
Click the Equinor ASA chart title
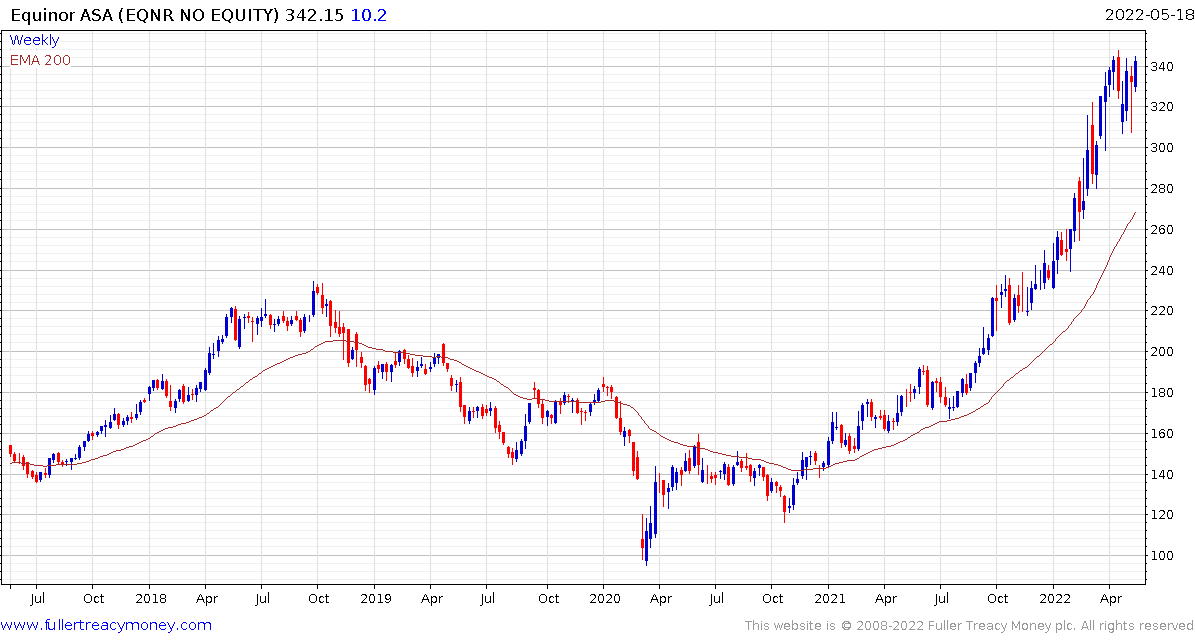145,14
